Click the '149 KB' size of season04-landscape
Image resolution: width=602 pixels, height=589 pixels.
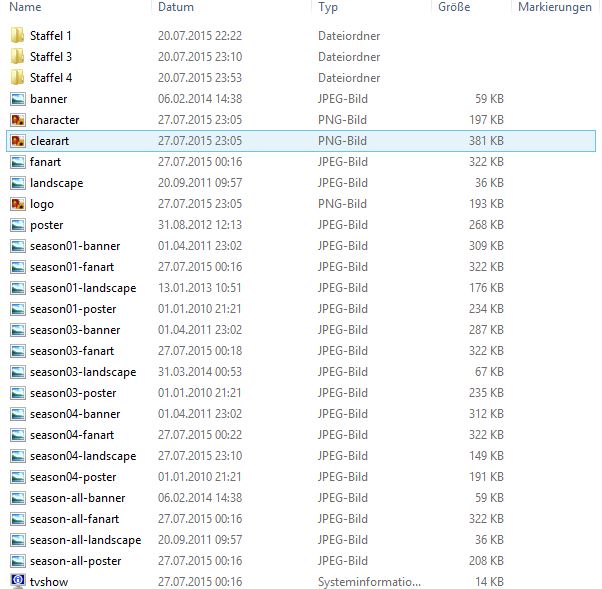pos(486,456)
